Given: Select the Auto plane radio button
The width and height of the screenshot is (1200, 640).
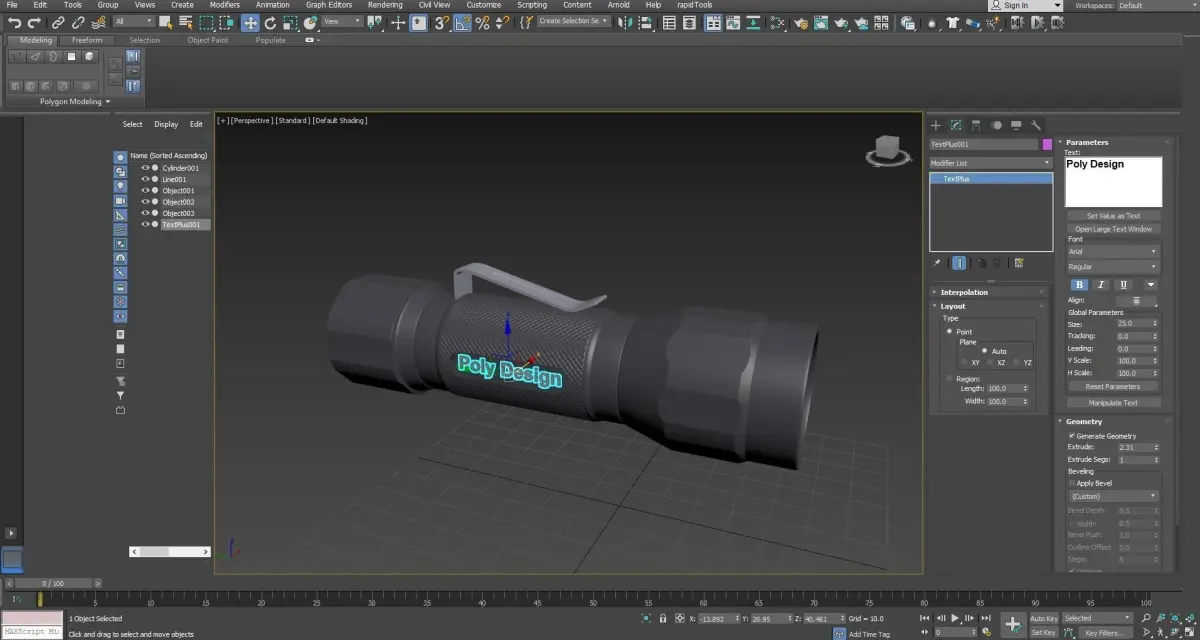Looking at the screenshot, I should pos(984,351).
